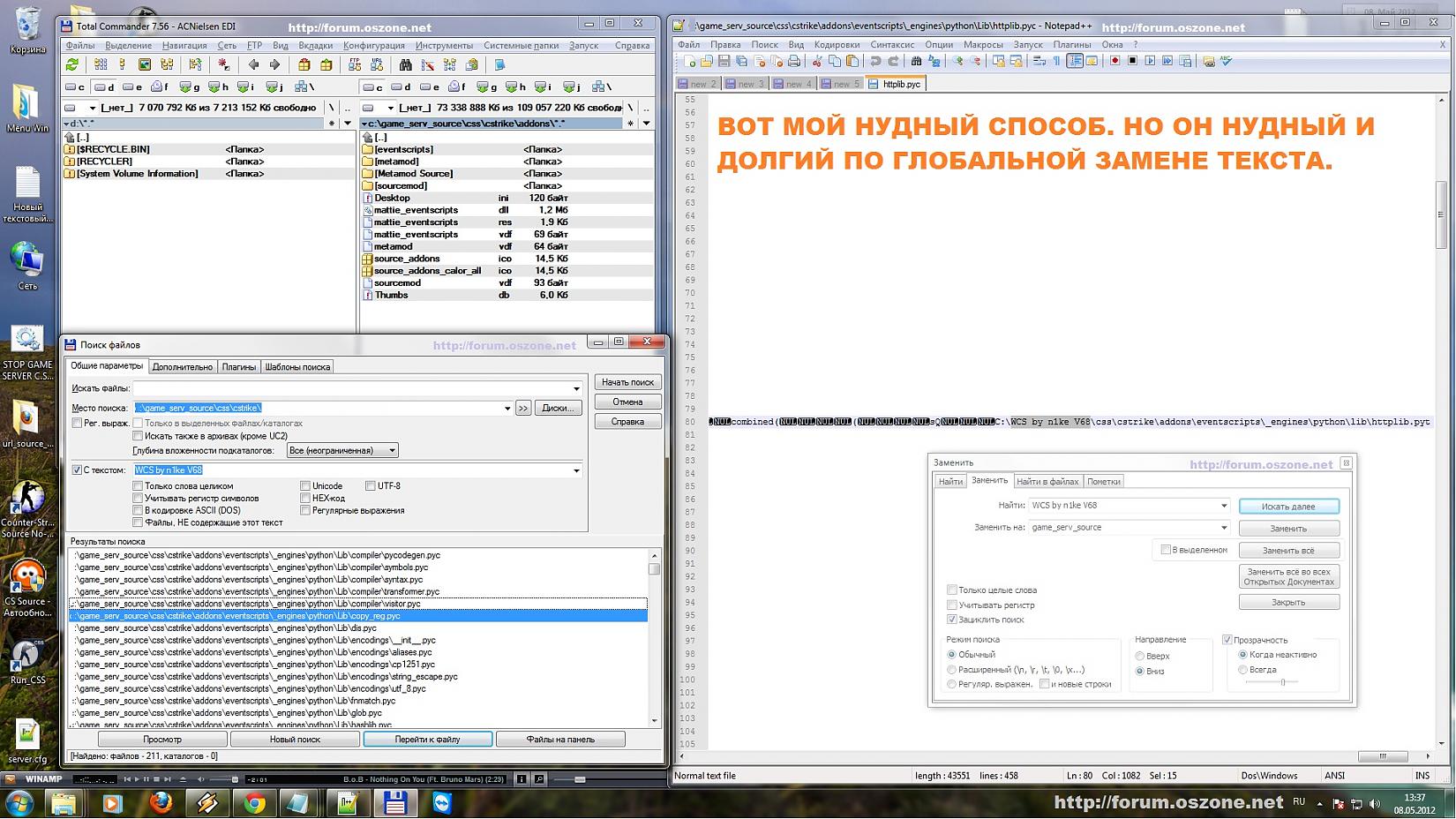Open Firefox from the Windows taskbar

[161, 803]
